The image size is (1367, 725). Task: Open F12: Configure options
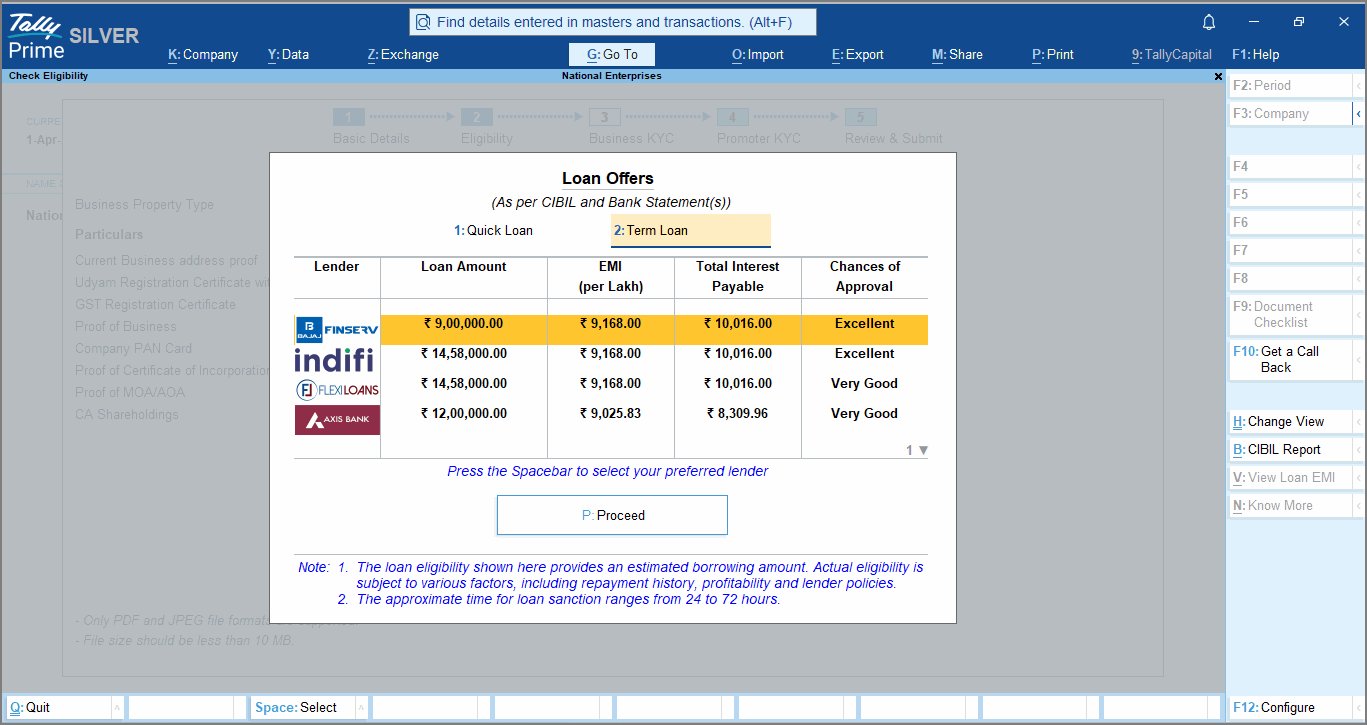click(x=1283, y=707)
